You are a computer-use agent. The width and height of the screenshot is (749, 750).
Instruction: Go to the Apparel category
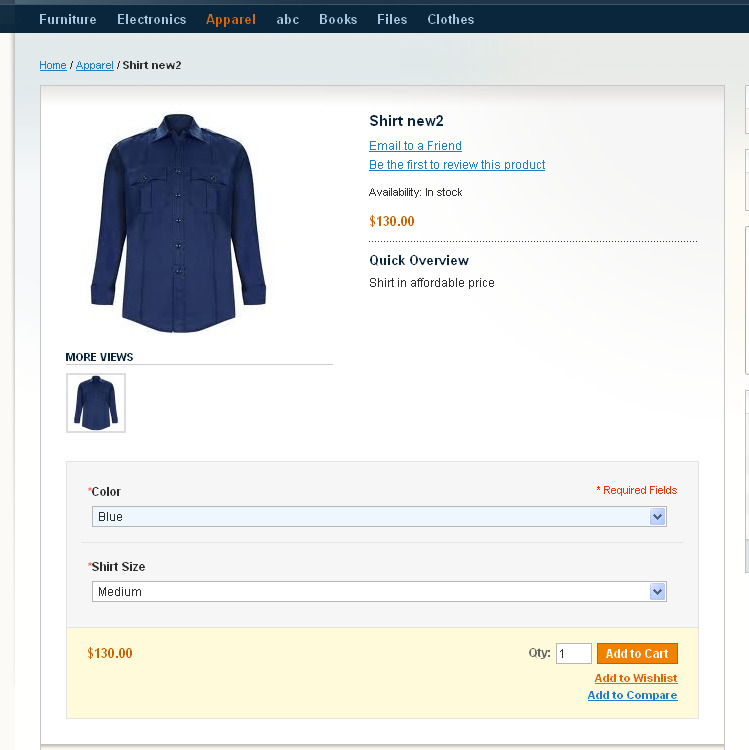pyautogui.click(x=231, y=19)
